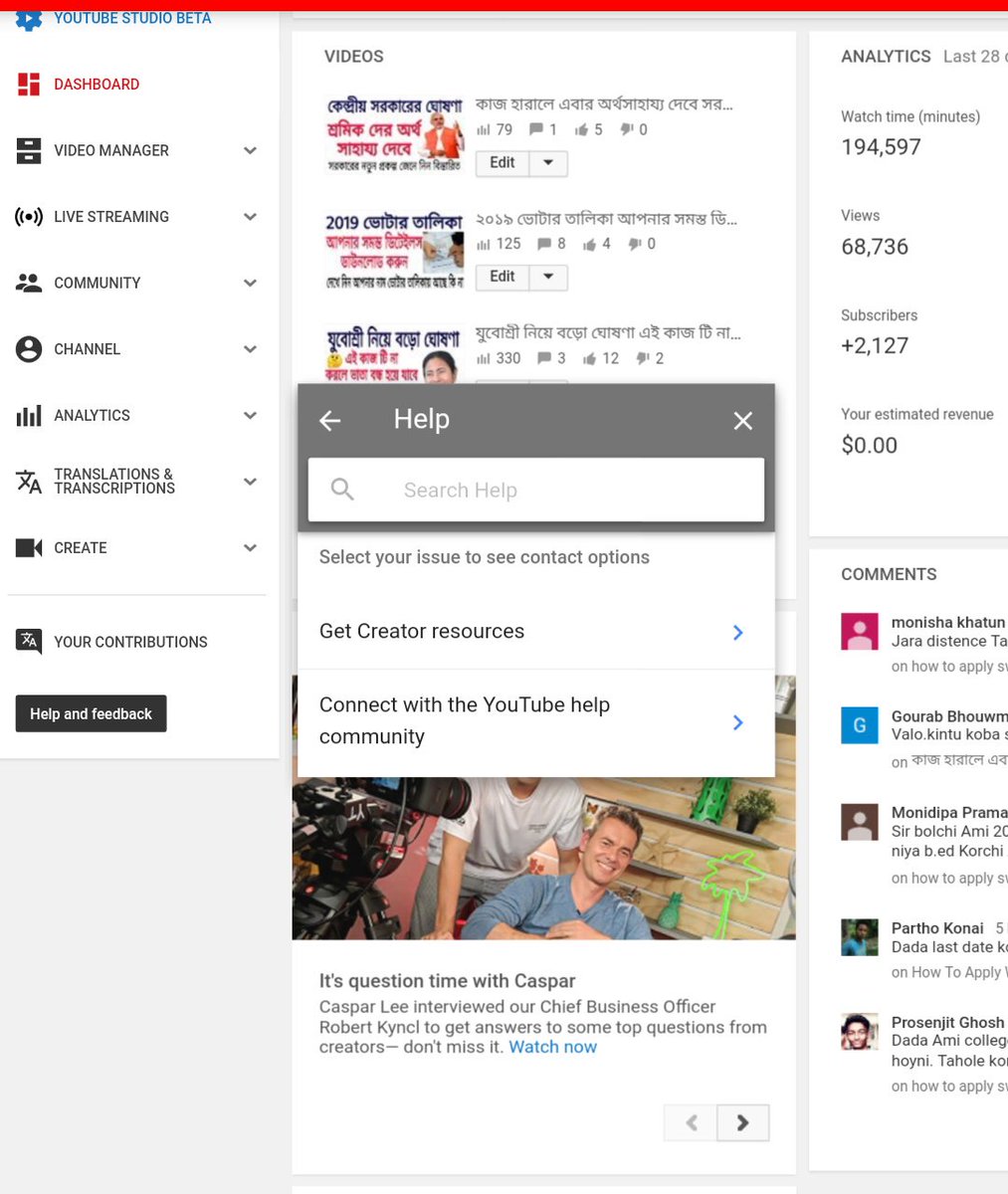Open Get Creator resources option

(x=536, y=632)
